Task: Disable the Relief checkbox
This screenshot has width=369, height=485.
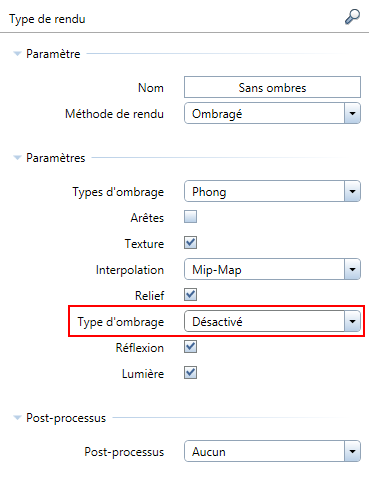Action: point(191,295)
